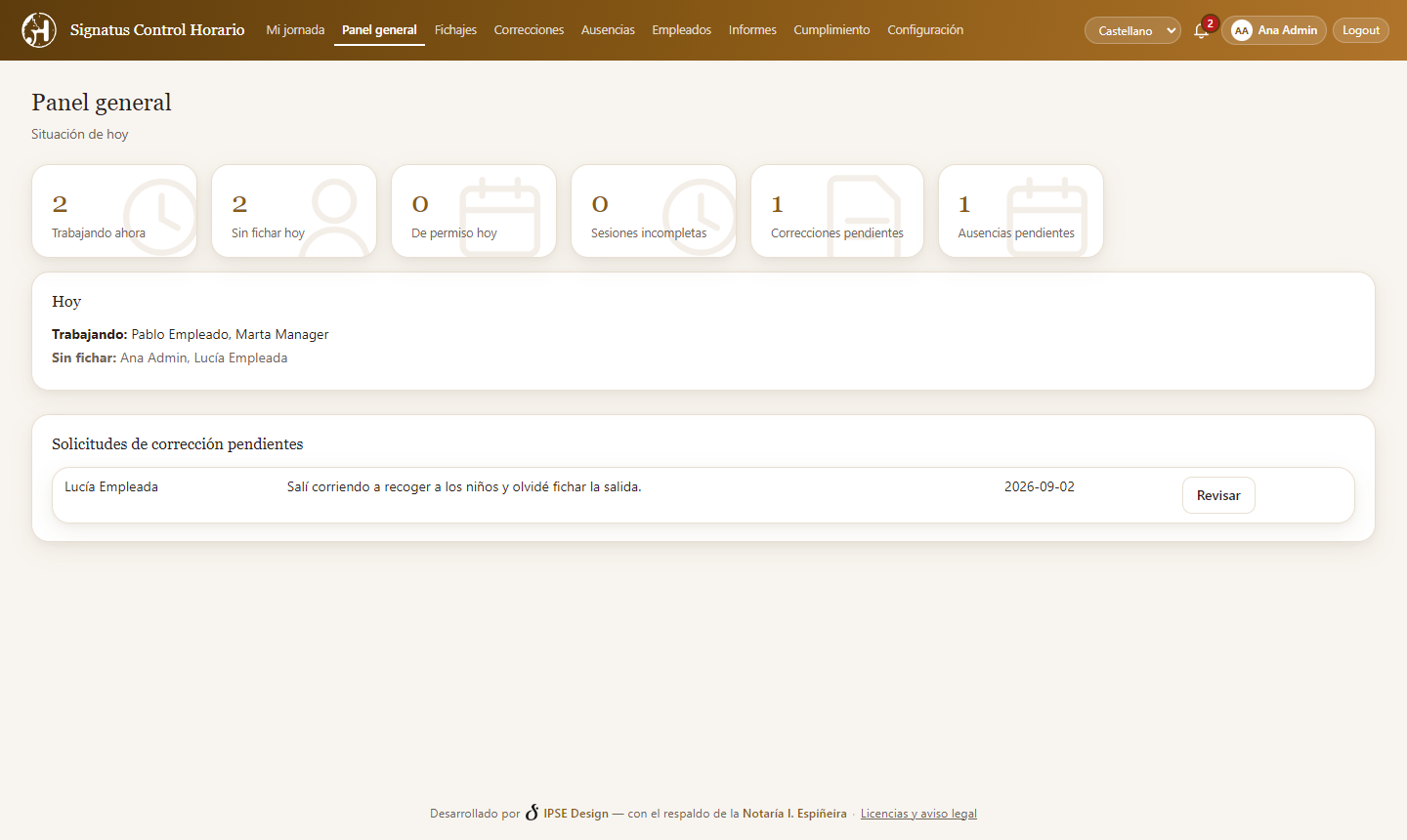Open the Castellano language dropdown

tap(1132, 30)
